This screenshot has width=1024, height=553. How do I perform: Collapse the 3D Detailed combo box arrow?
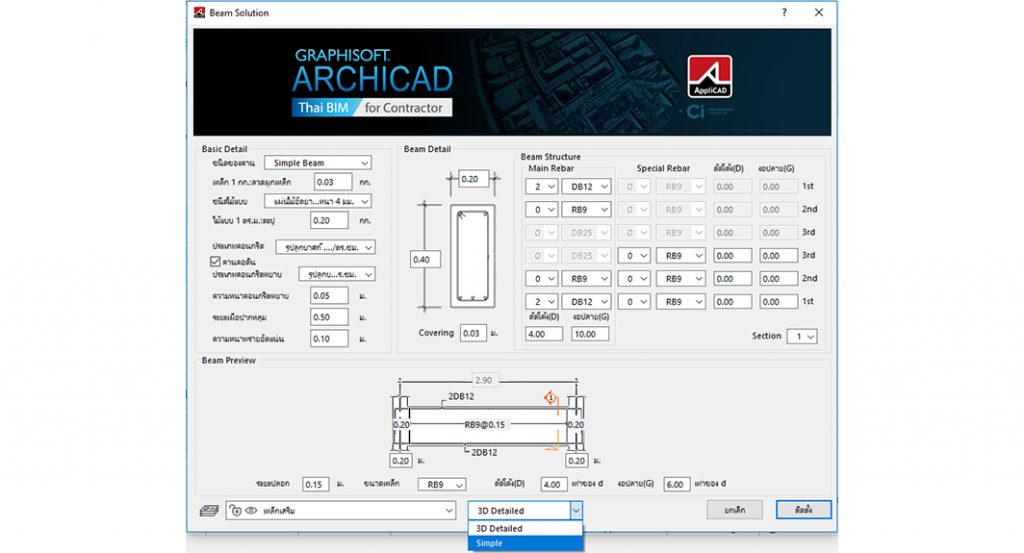tap(575, 511)
